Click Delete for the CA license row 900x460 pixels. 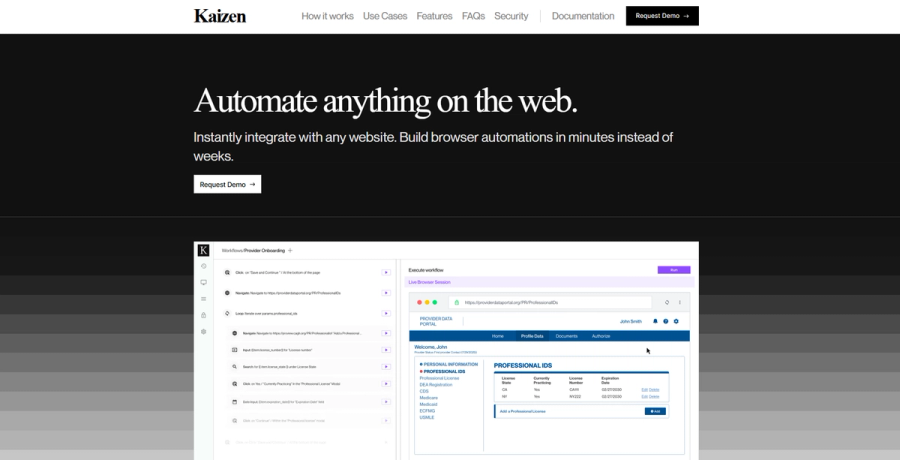pos(654,390)
